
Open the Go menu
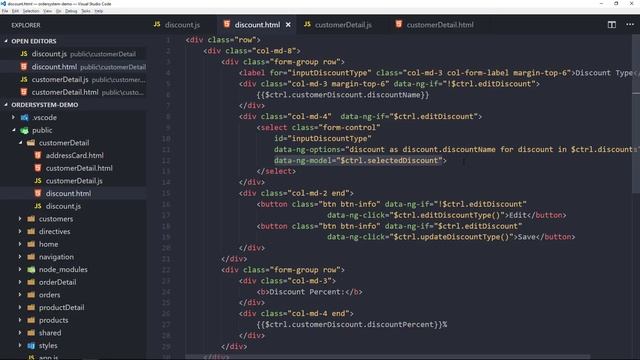[59, 11]
